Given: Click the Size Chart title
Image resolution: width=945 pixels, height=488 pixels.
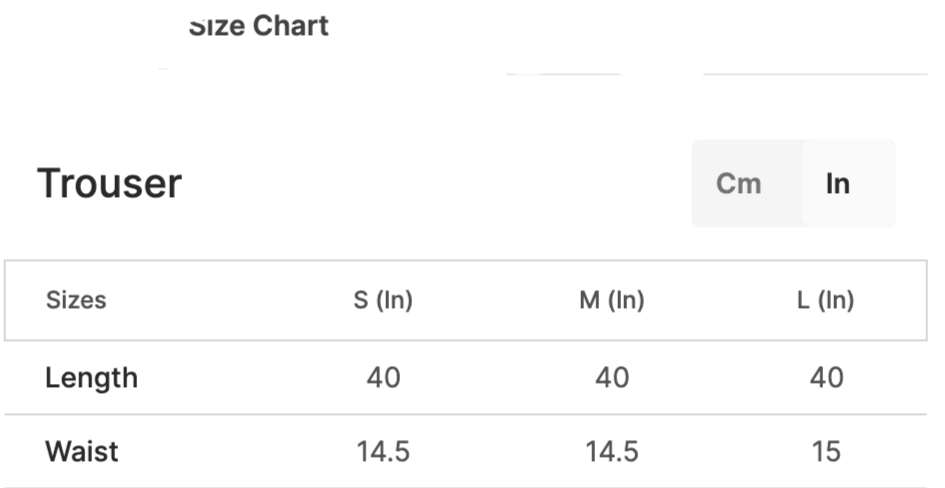Looking at the screenshot, I should pos(258,26).
